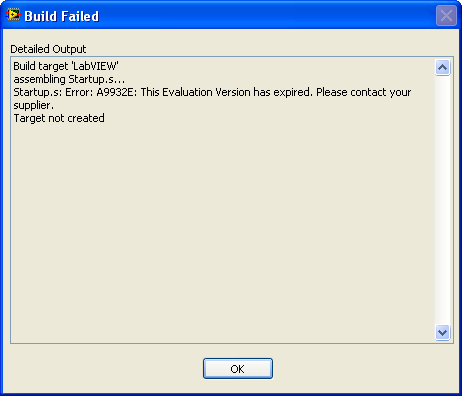Click the scrollbar track between the arrows
This screenshot has height=396, width=462.
pos(442,200)
